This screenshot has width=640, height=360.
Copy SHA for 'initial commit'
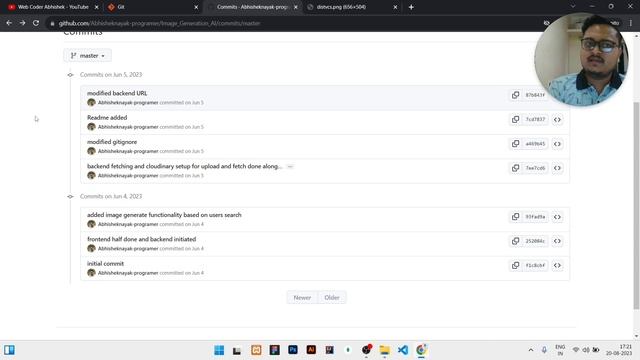[x=516, y=265]
